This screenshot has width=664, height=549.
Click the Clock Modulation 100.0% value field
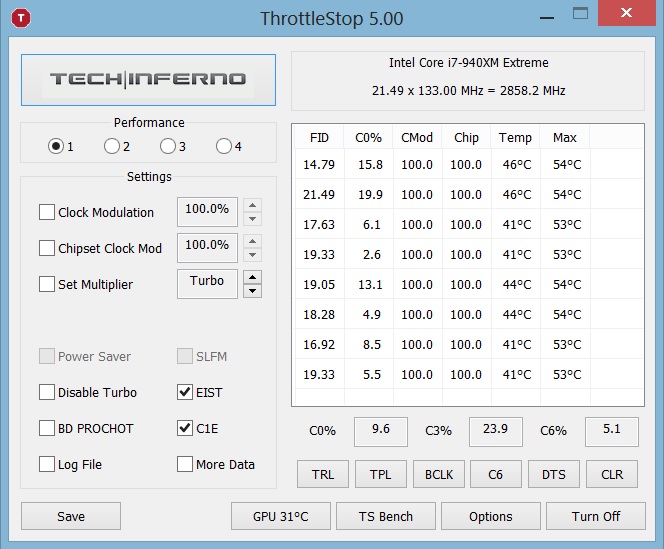pyautogui.click(x=207, y=212)
